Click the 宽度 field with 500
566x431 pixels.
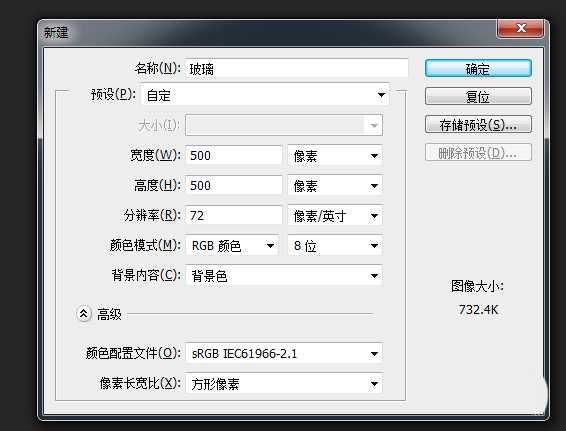pyautogui.click(x=234, y=156)
